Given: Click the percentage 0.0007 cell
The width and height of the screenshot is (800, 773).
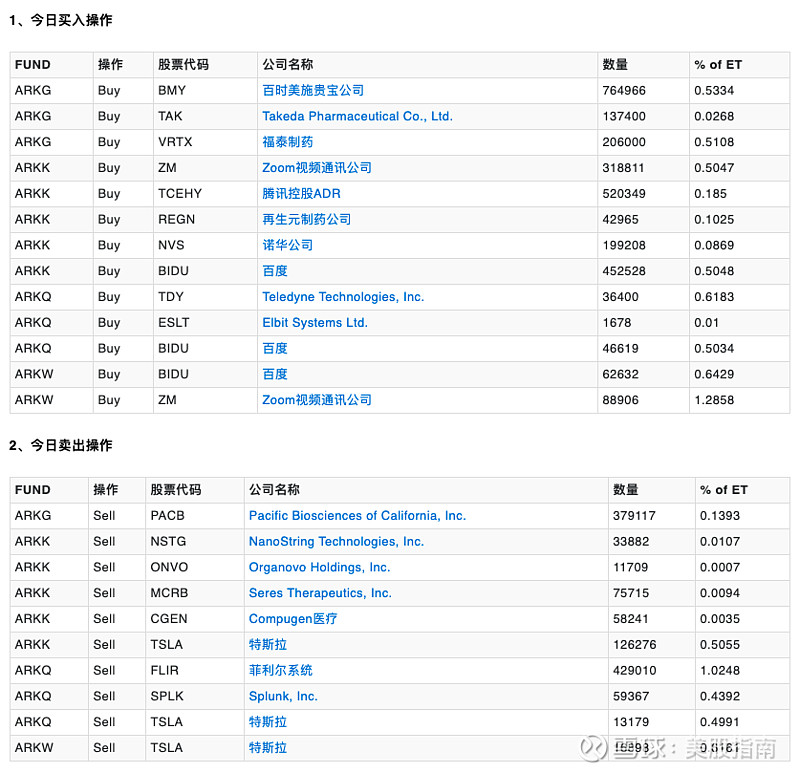Looking at the screenshot, I should 742,567.
